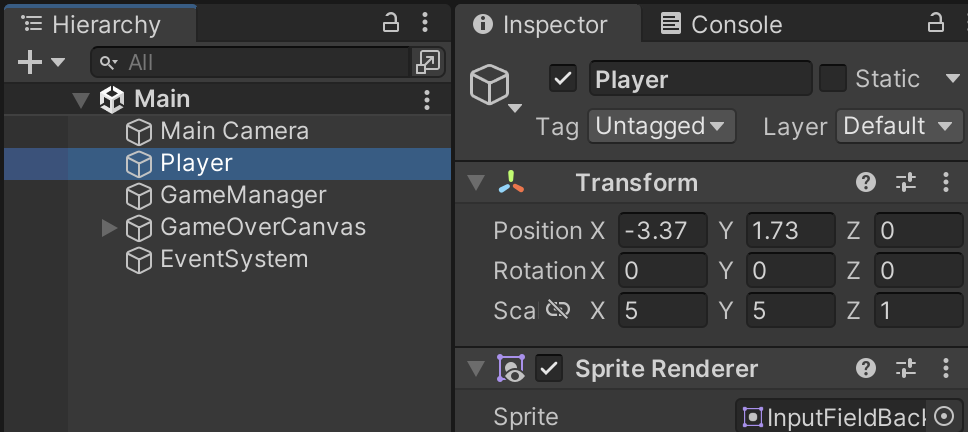Click the Sprite object picker circle
This screenshot has width=968, height=432.
pos(945,417)
